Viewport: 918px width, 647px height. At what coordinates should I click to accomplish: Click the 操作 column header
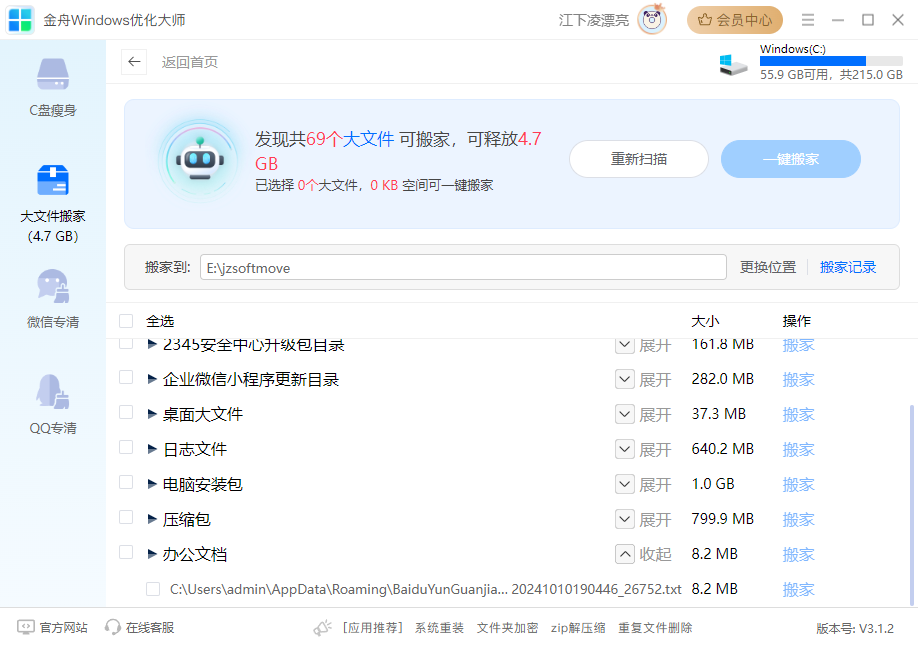796,321
